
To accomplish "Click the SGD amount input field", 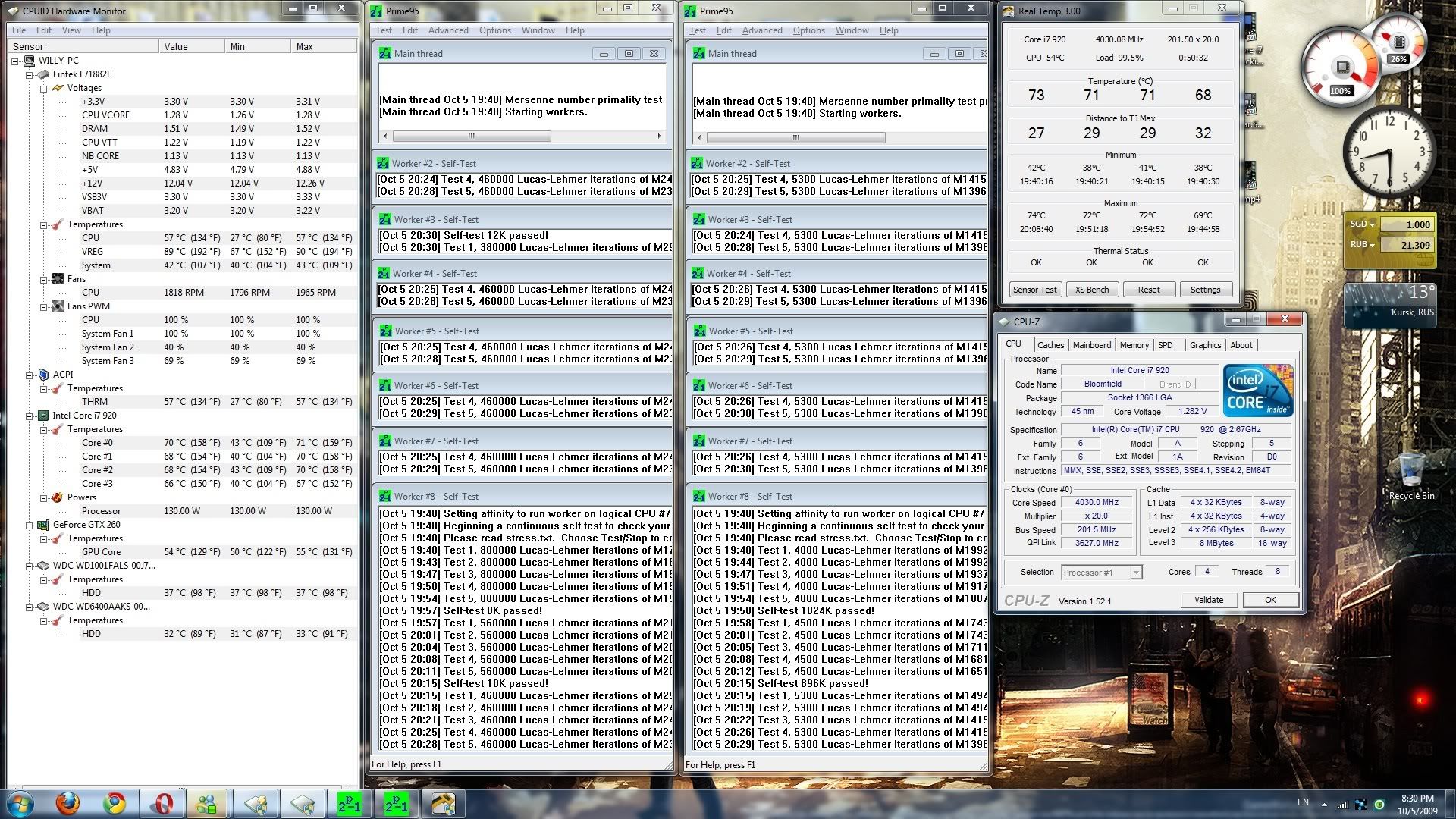I will [1407, 224].
